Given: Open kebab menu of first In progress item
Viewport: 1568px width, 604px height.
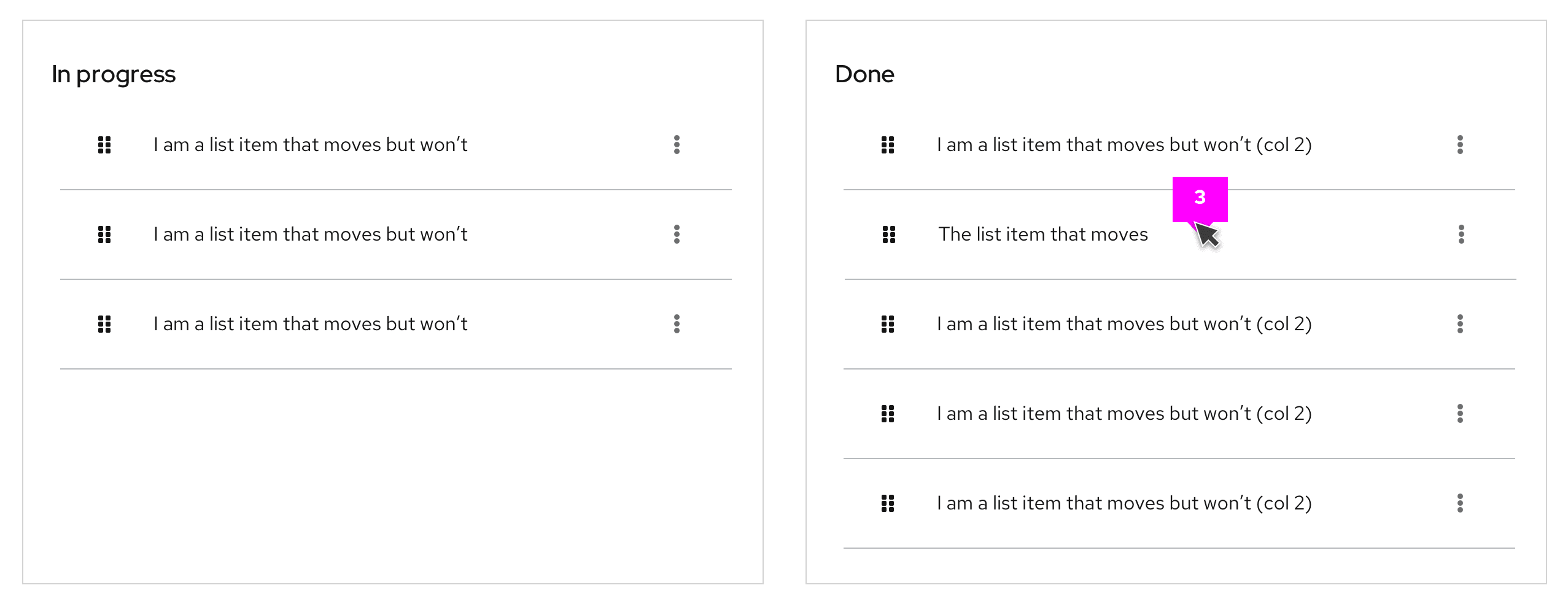Looking at the screenshot, I should tap(677, 145).
